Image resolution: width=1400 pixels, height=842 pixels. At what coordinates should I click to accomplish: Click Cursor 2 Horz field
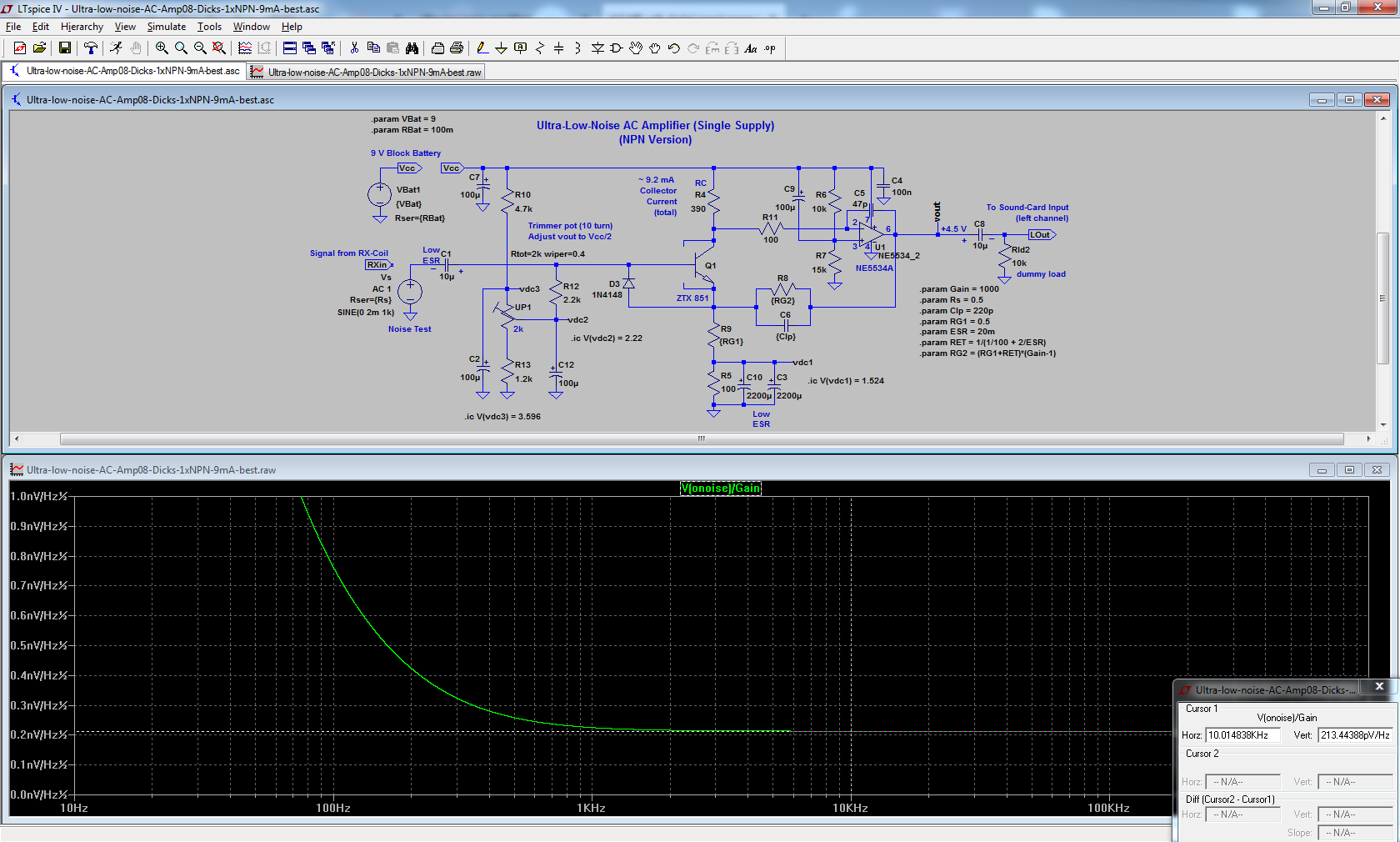(x=1242, y=782)
